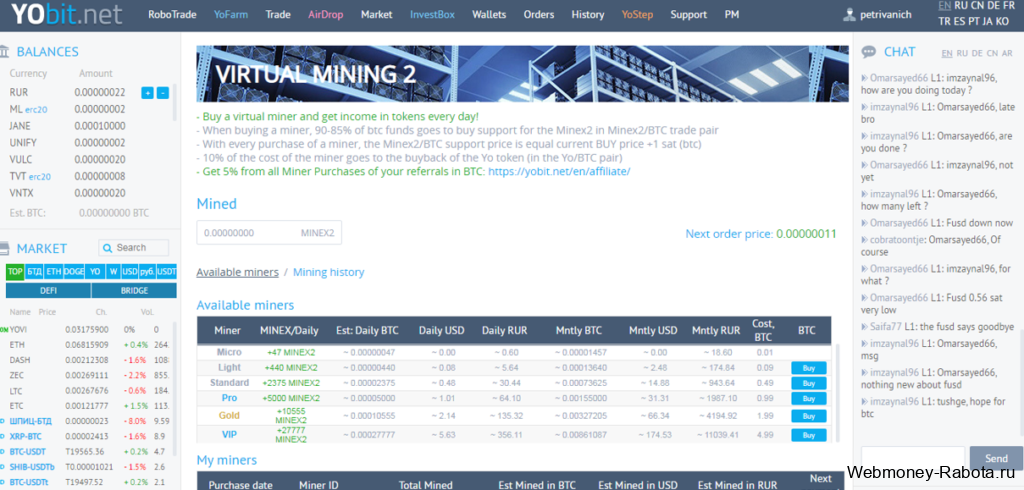Open the Orders page
1024x490 pixels.
click(x=539, y=14)
